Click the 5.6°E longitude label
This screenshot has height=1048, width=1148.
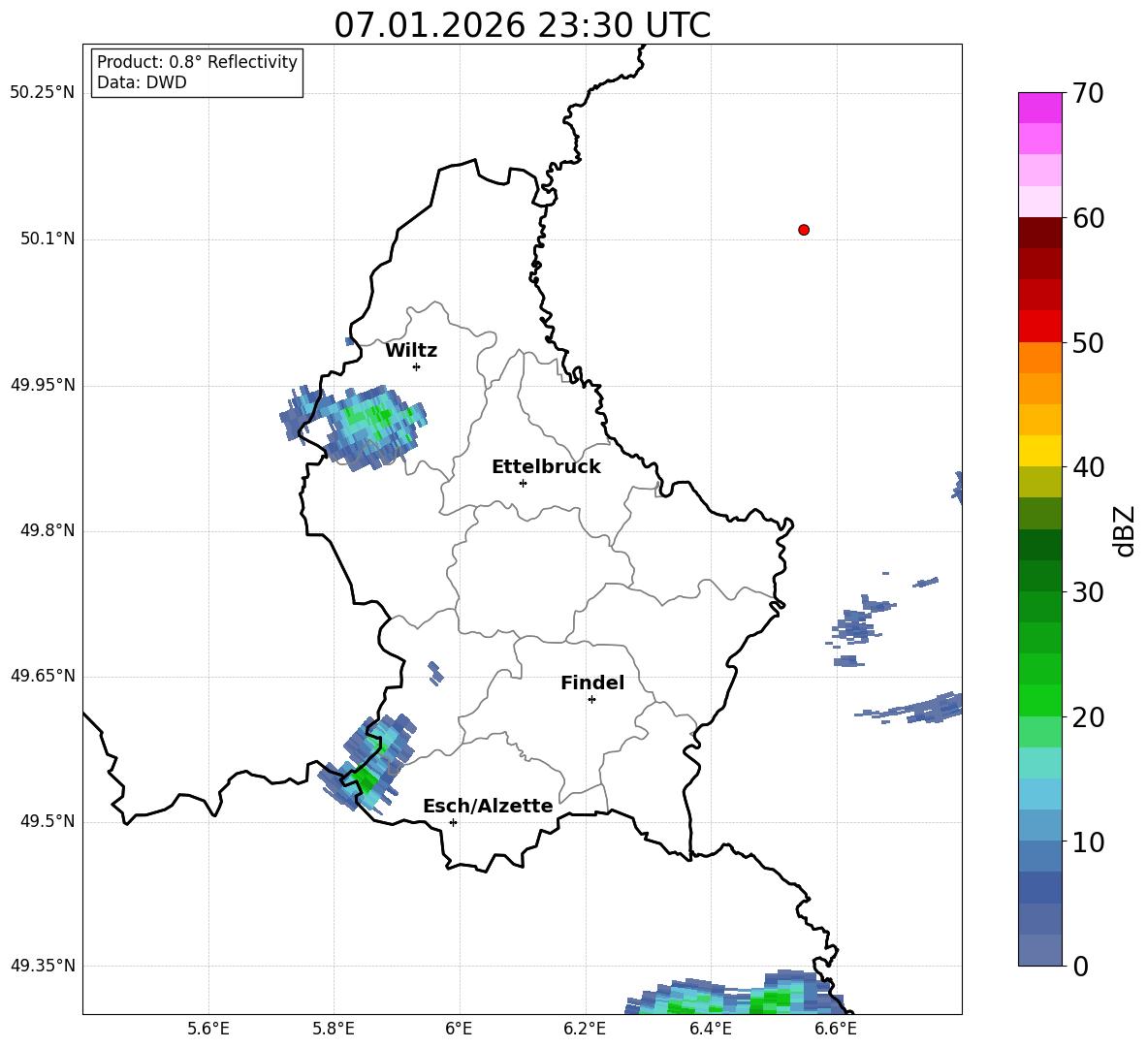tap(208, 1029)
